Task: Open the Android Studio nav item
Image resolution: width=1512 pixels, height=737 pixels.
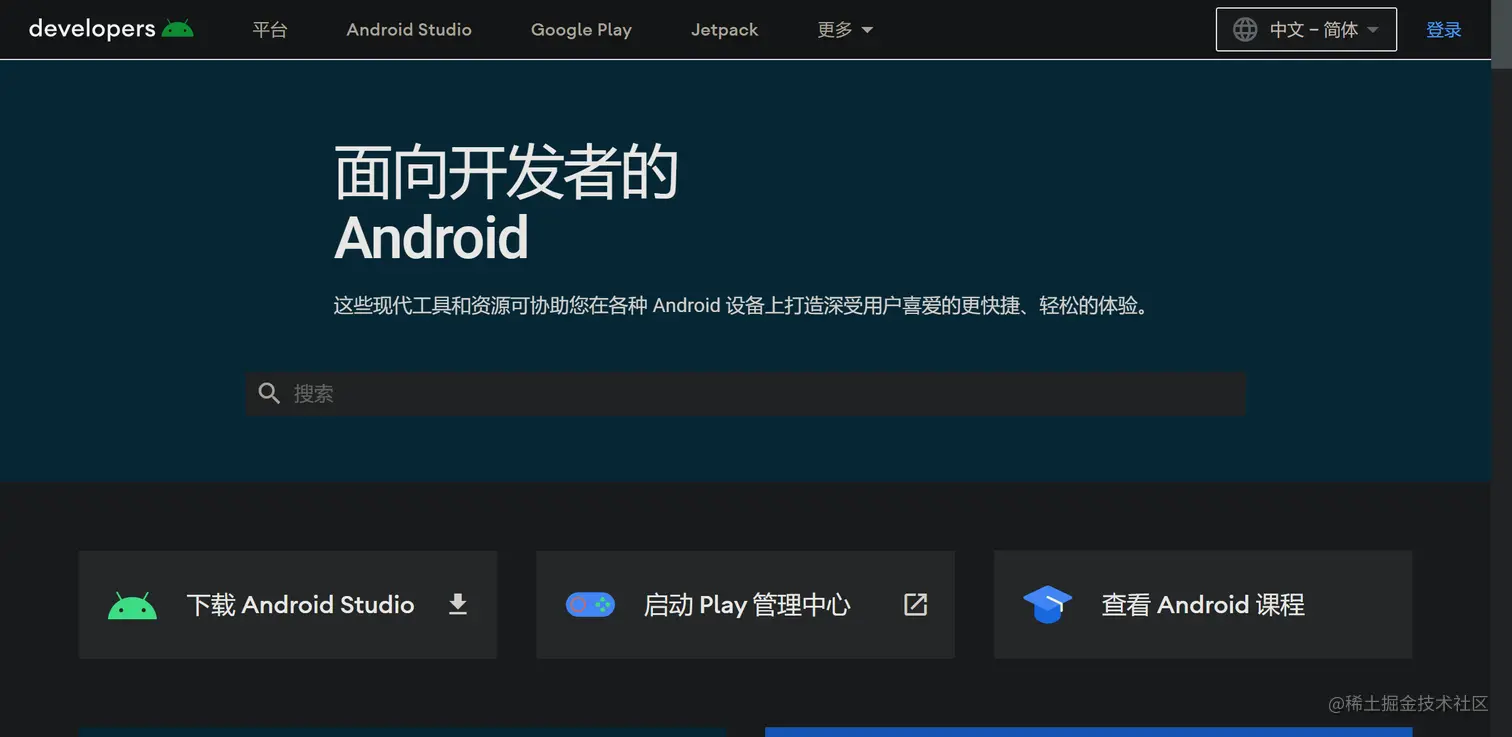Action: click(409, 30)
